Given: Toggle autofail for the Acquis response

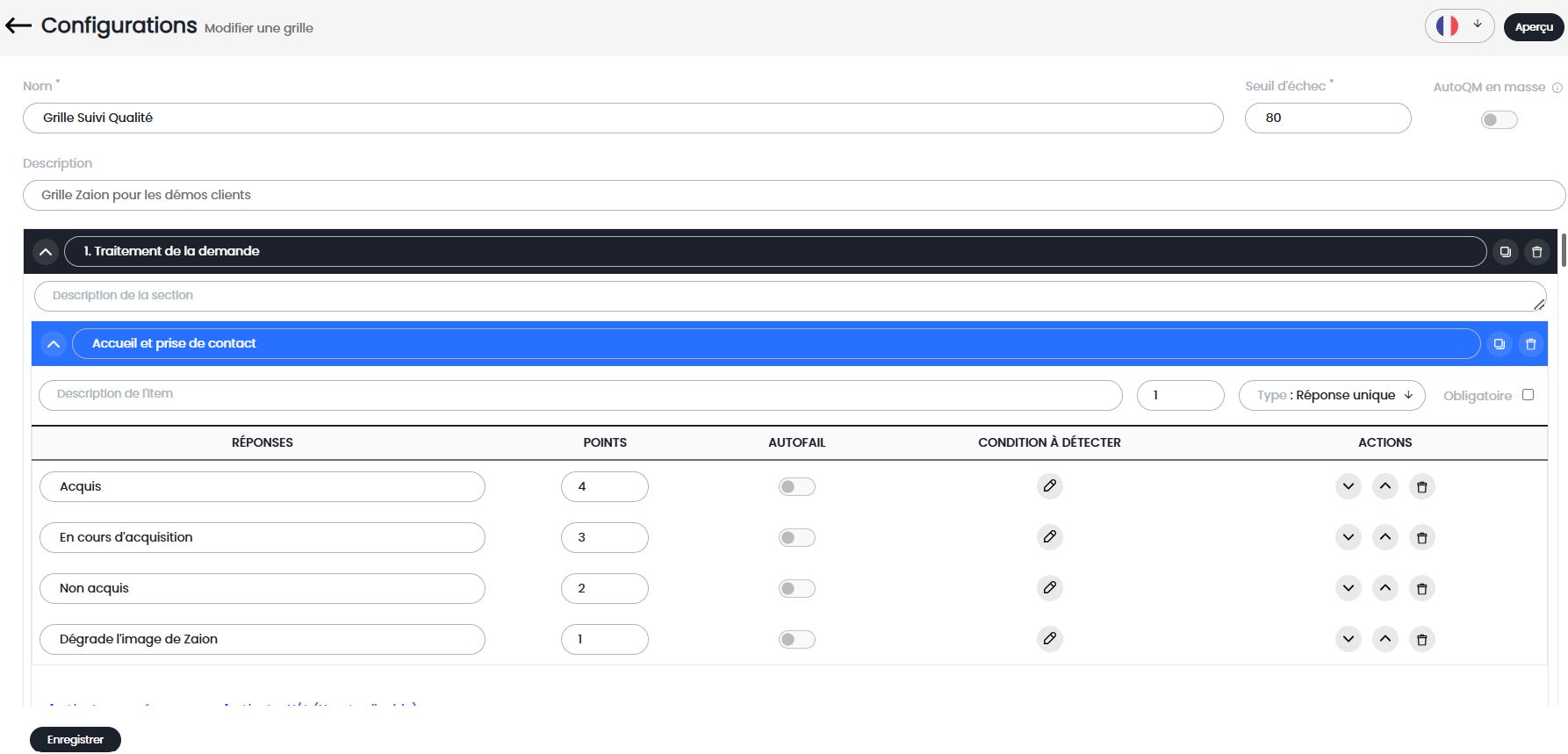Looking at the screenshot, I should point(796,487).
